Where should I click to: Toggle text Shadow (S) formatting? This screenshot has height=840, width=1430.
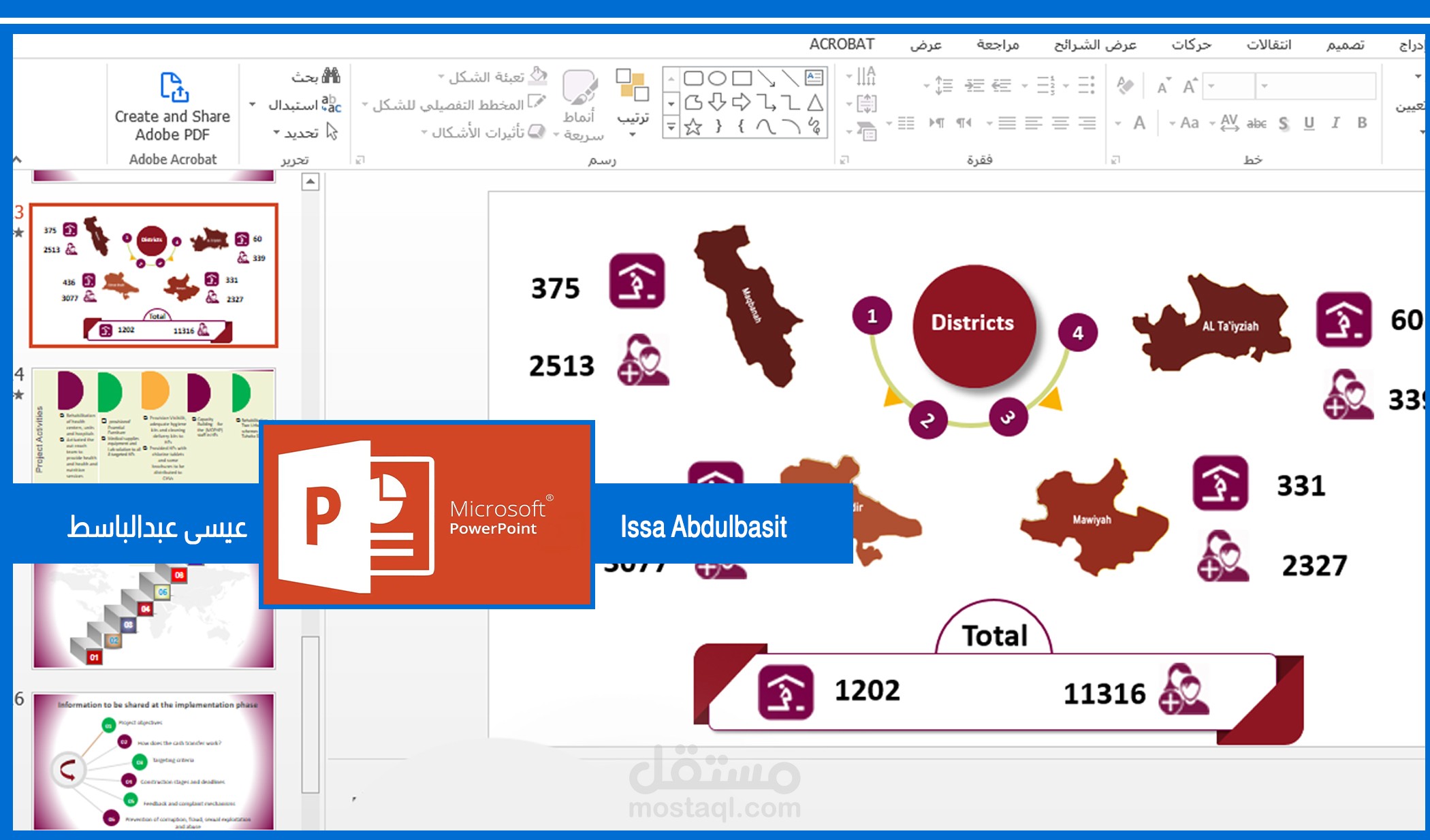click(1284, 123)
